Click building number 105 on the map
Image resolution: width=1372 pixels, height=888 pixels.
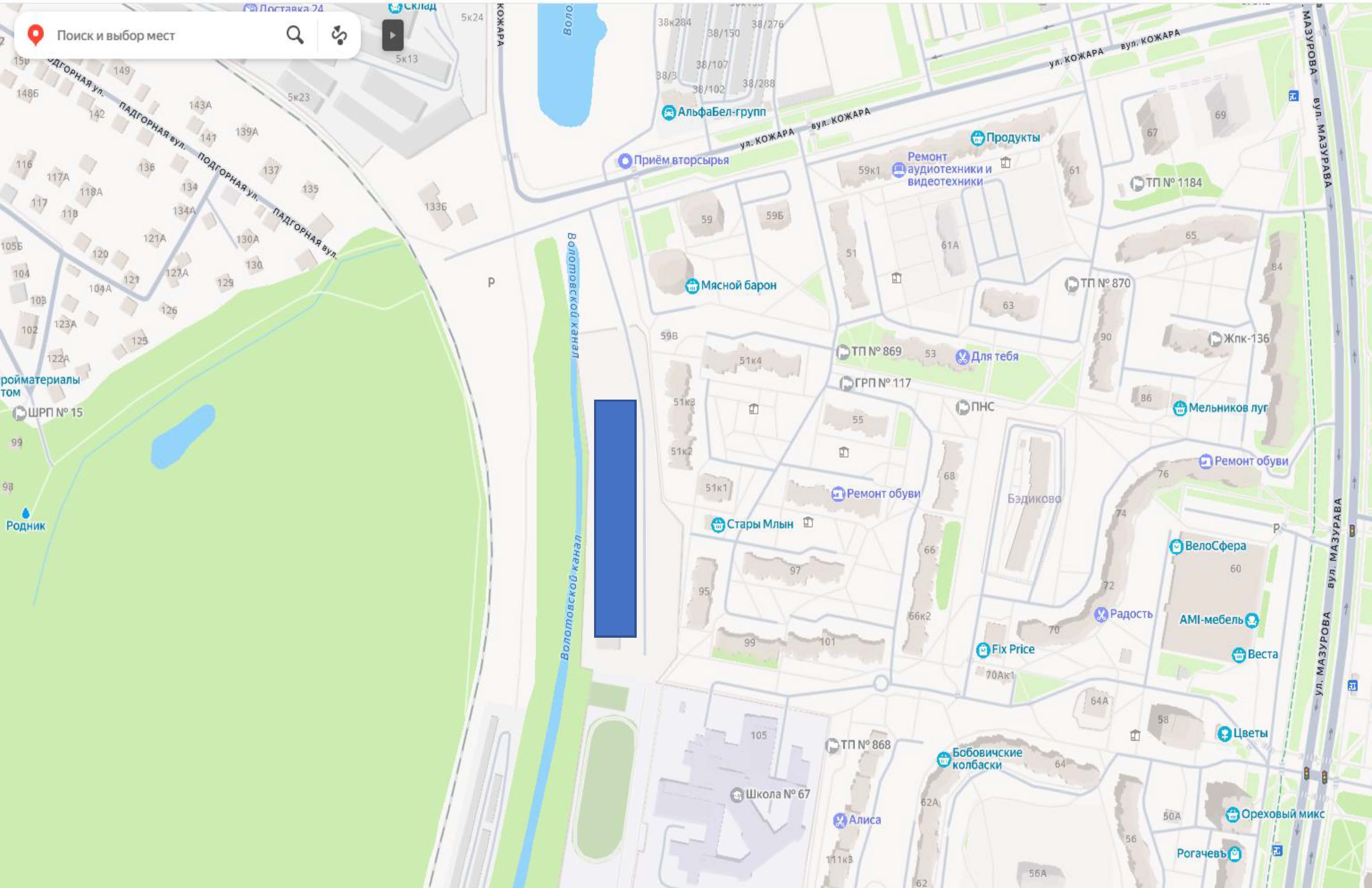point(759,735)
